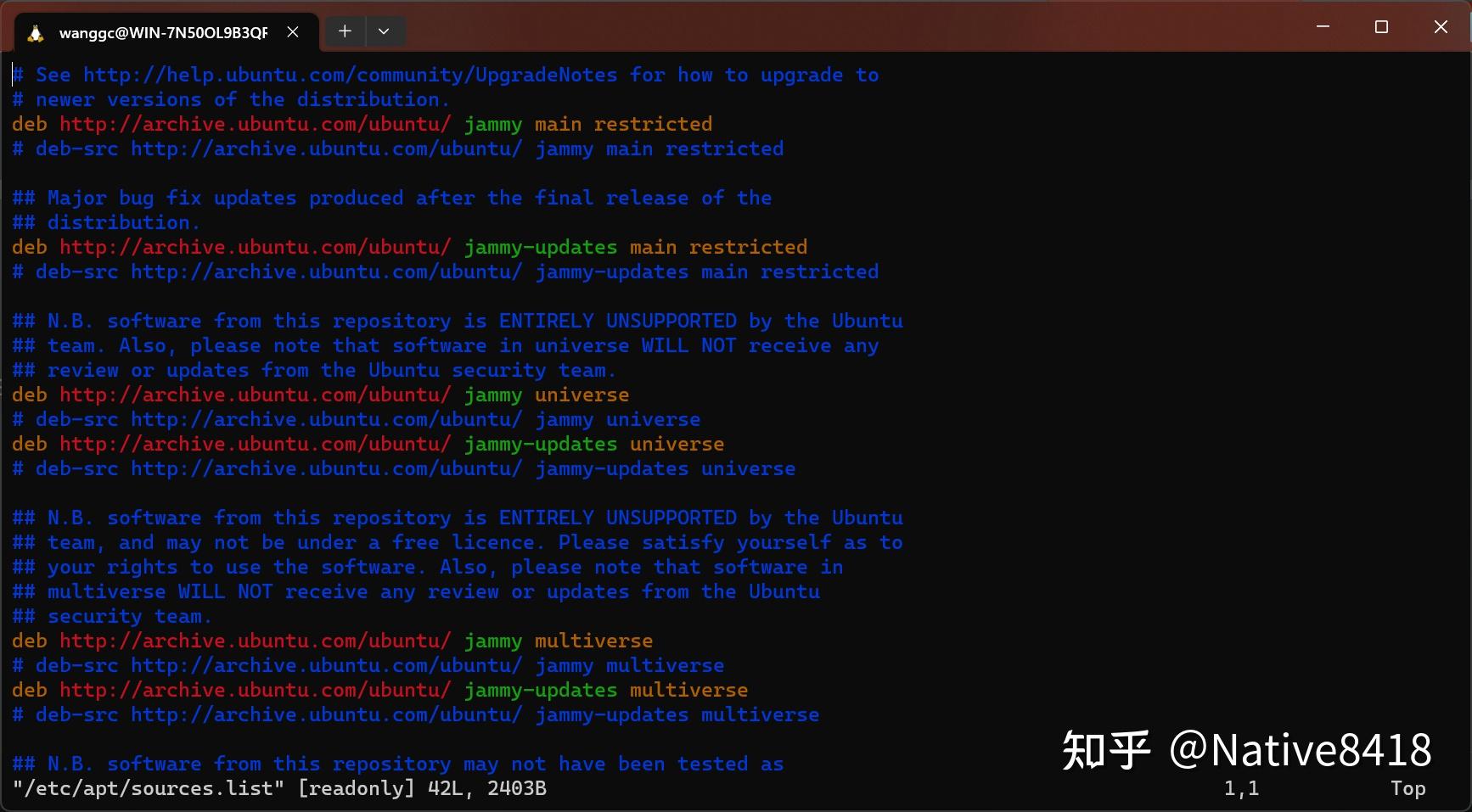Click the X icon on the active tab
Viewport: 1472px width, 812px height.
tap(293, 32)
